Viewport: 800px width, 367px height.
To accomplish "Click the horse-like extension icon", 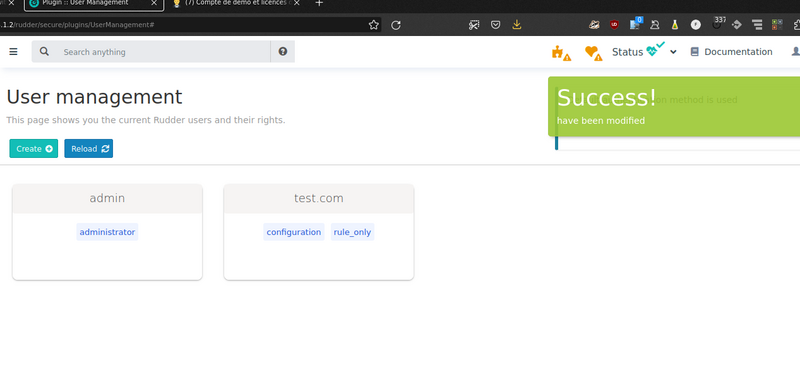I will (x=655, y=25).
